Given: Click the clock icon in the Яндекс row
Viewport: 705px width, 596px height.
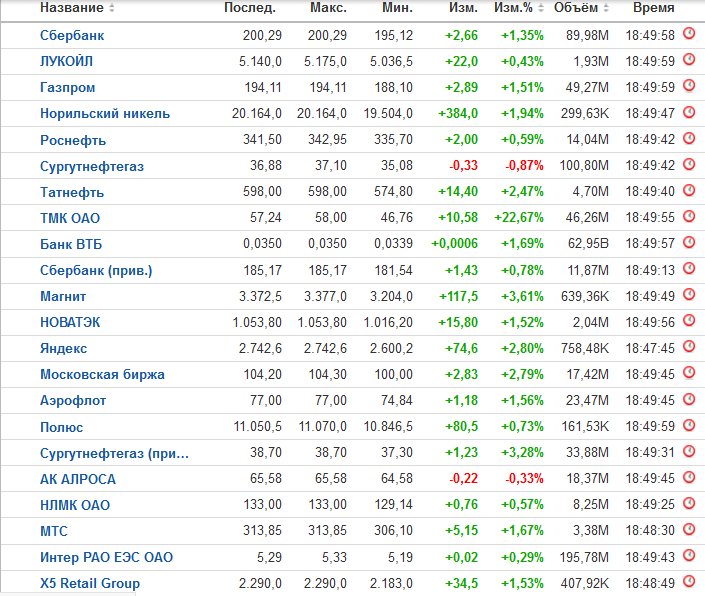Looking at the screenshot, I should coord(689,347).
